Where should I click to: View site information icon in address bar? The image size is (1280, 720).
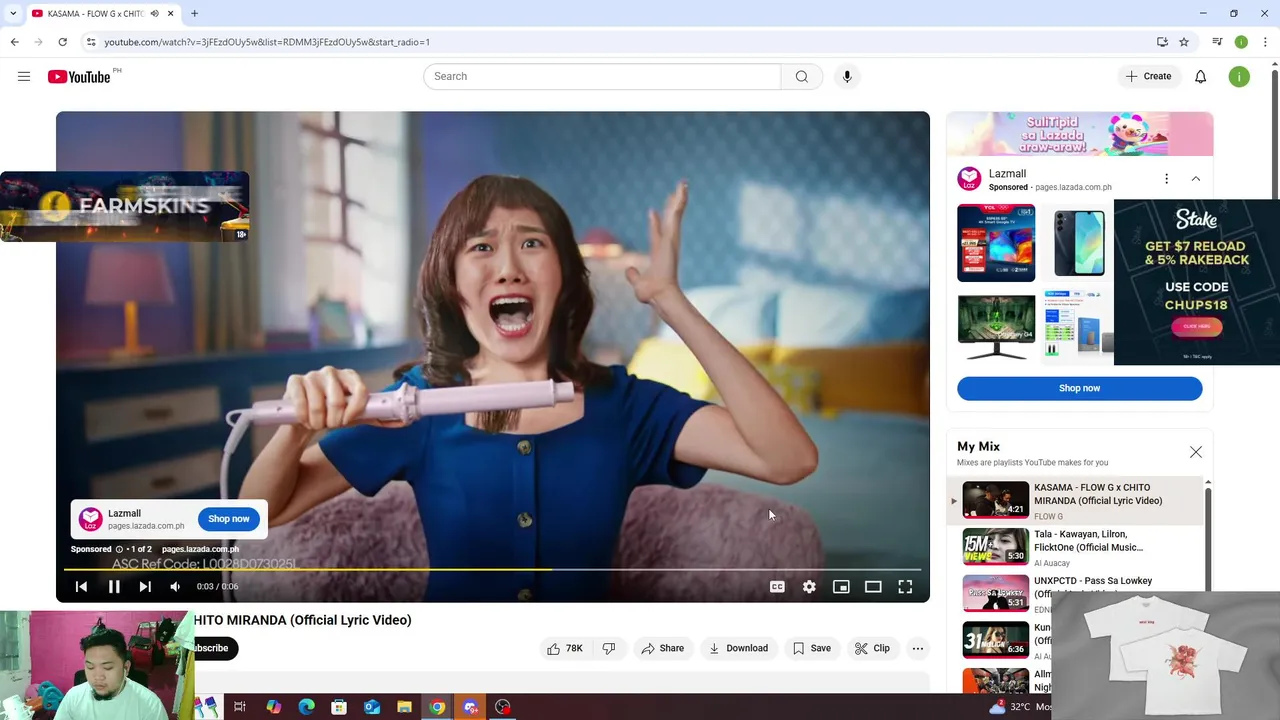click(91, 42)
